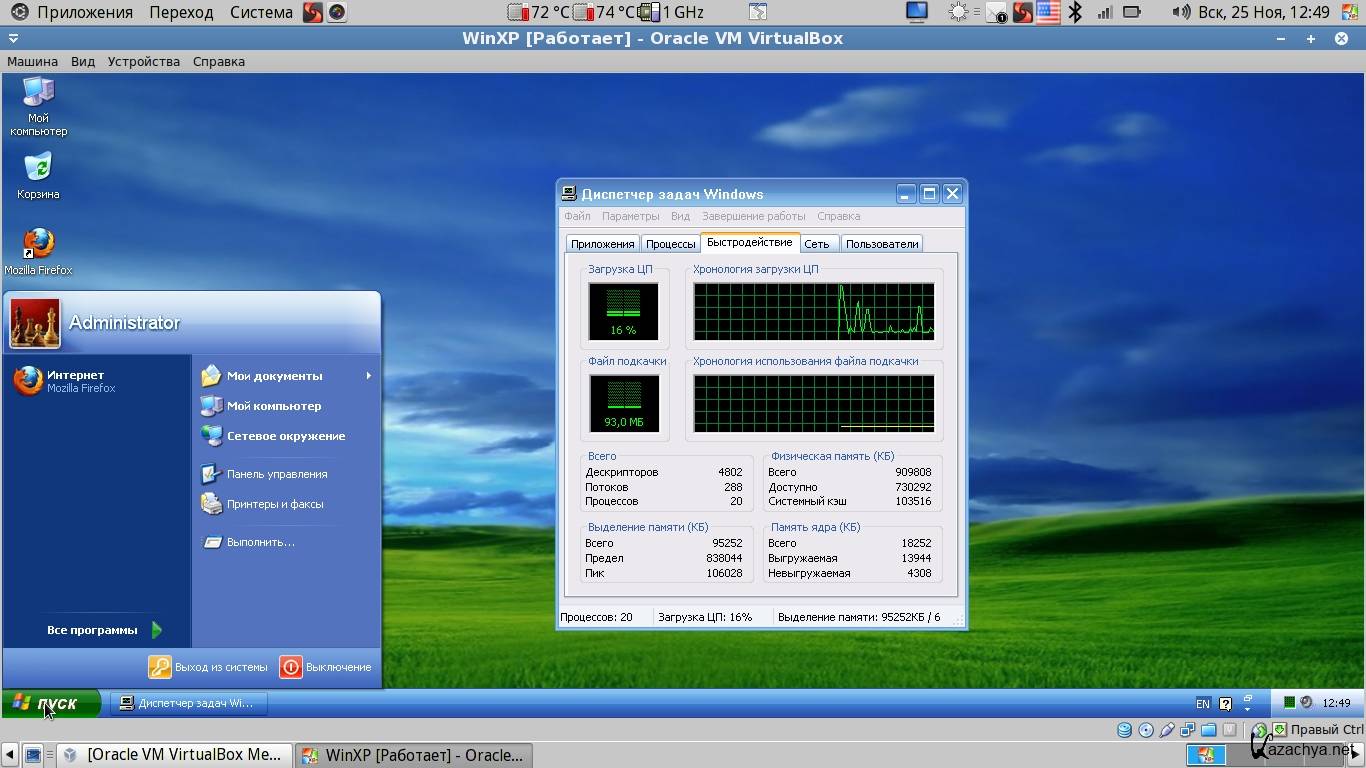Click the question mark help icon in the XP taskbar
This screenshot has height=768, width=1366.
tap(1226, 704)
